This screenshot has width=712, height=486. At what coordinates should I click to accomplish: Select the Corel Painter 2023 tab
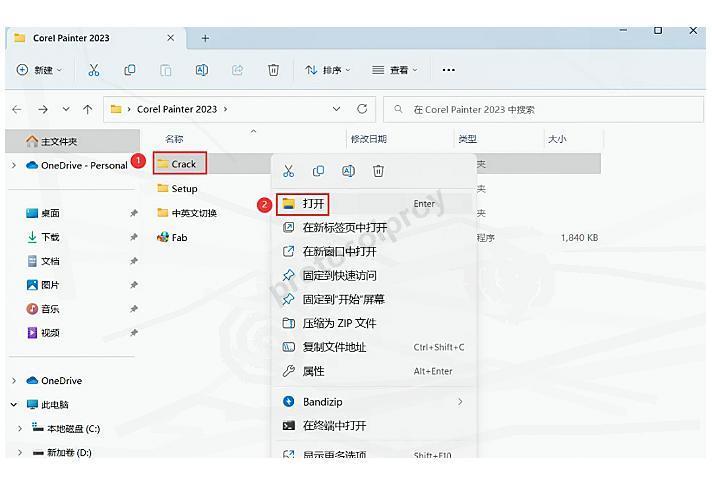(95, 38)
